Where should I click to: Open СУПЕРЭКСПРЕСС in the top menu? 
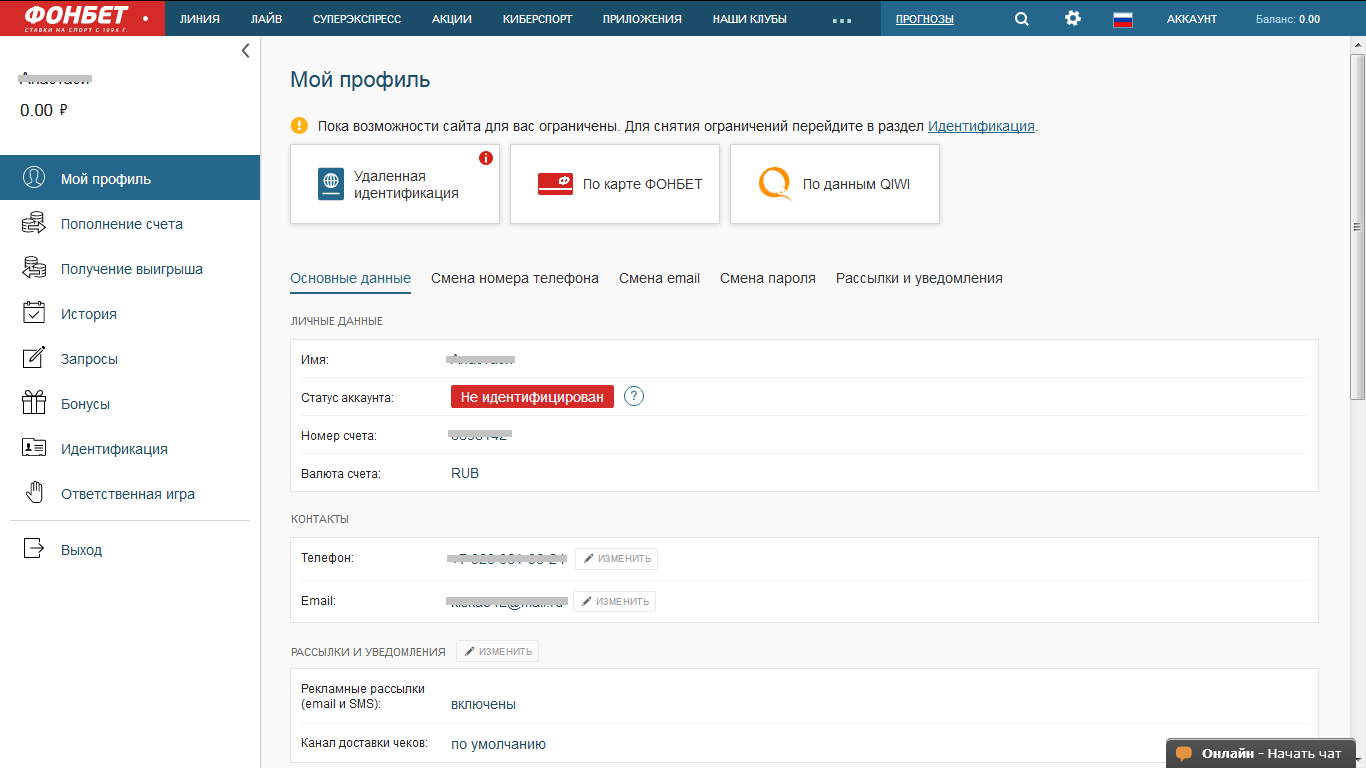(357, 19)
